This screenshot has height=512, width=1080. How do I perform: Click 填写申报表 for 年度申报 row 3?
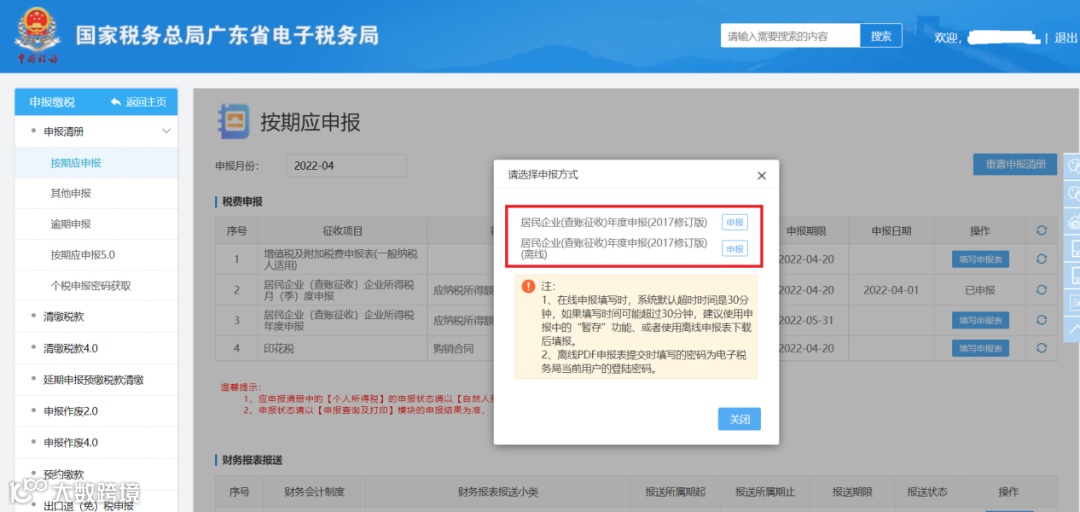coord(980,320)
